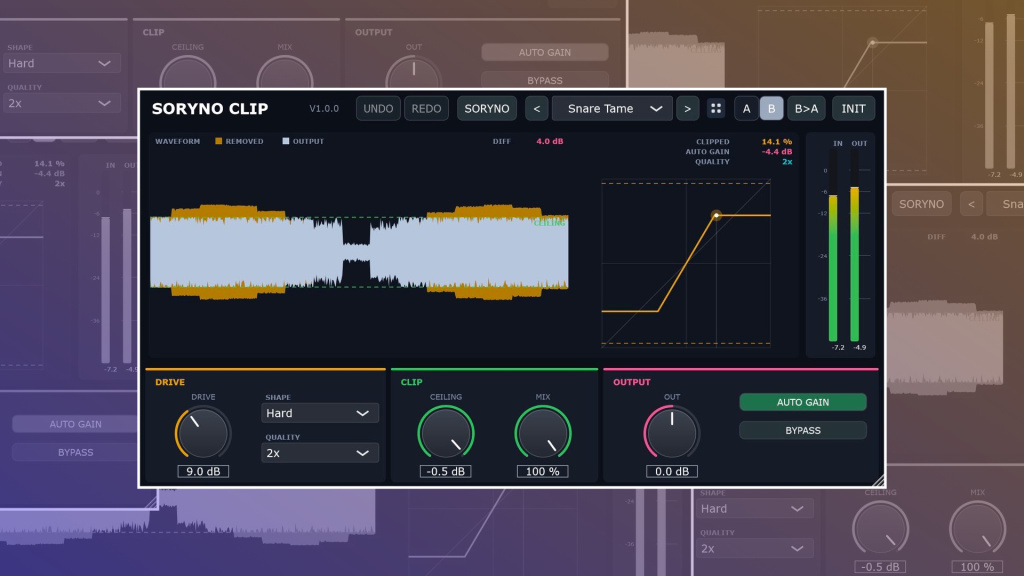Image resolution: width=1024 pixels, height=576 pixels.
Task: Click the DRIVE section header
Action: coord(170,382)
